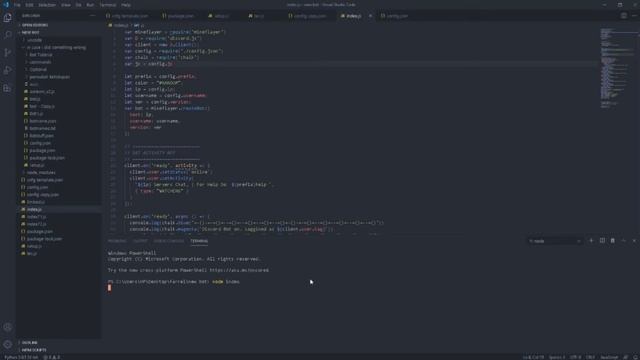Click the Explorer panel more actions ellipsis
640x360 pixels.
click(x=93, y=16)
